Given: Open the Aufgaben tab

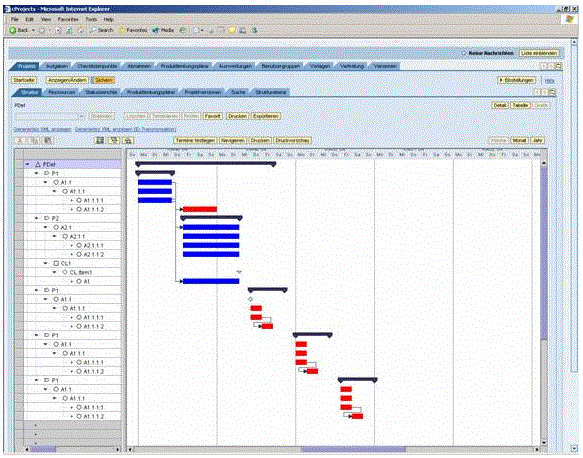Looking at the screenshot, I should [x=57, y=66].
